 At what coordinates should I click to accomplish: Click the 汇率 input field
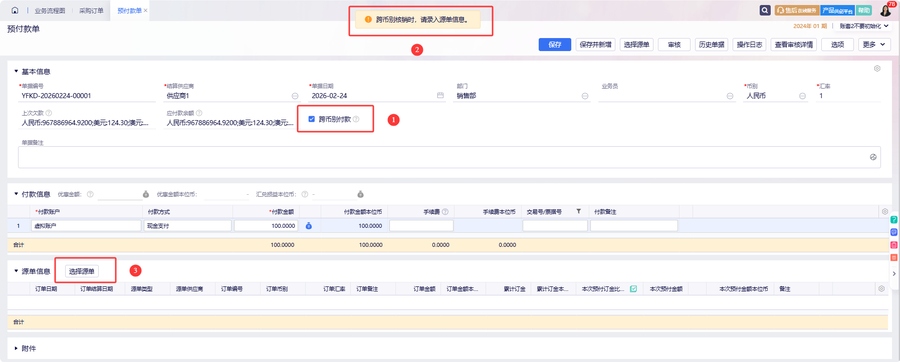tap(848, 96)
